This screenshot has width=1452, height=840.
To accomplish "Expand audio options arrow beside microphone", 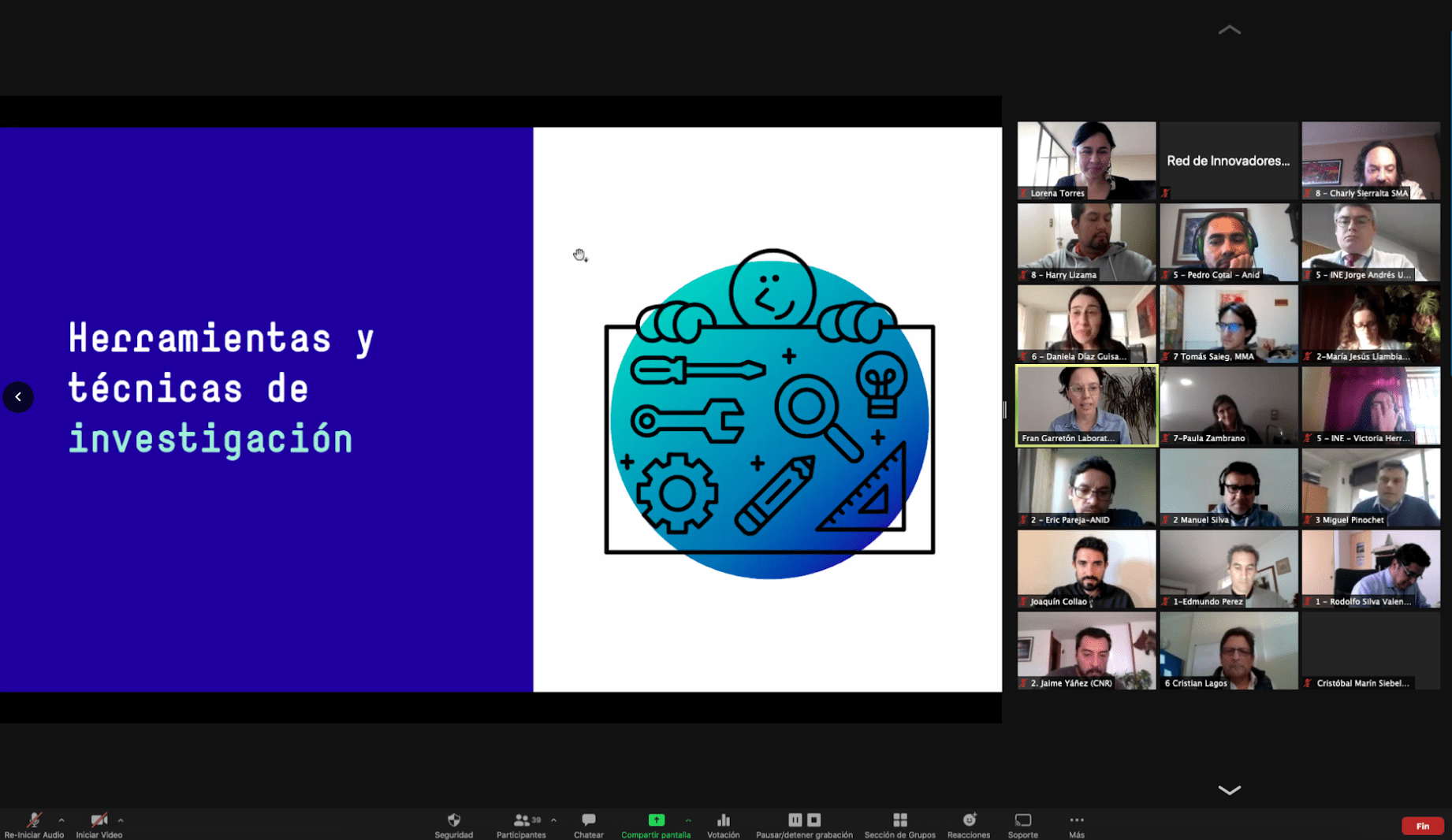I will pyautogui.click(x=61, y=820).
